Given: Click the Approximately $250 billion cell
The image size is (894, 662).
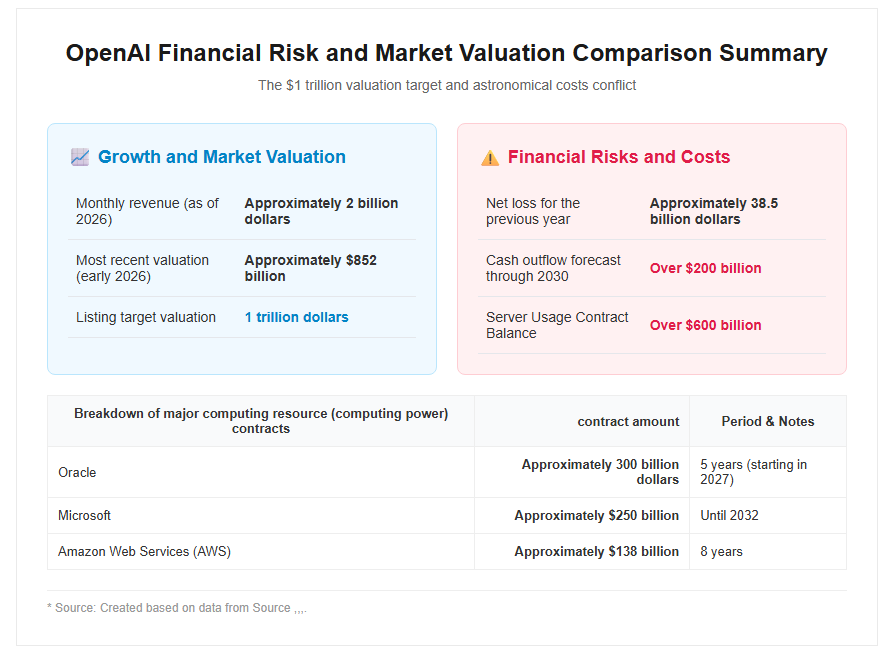Looking at the screenshot, I should coord(596,515).
